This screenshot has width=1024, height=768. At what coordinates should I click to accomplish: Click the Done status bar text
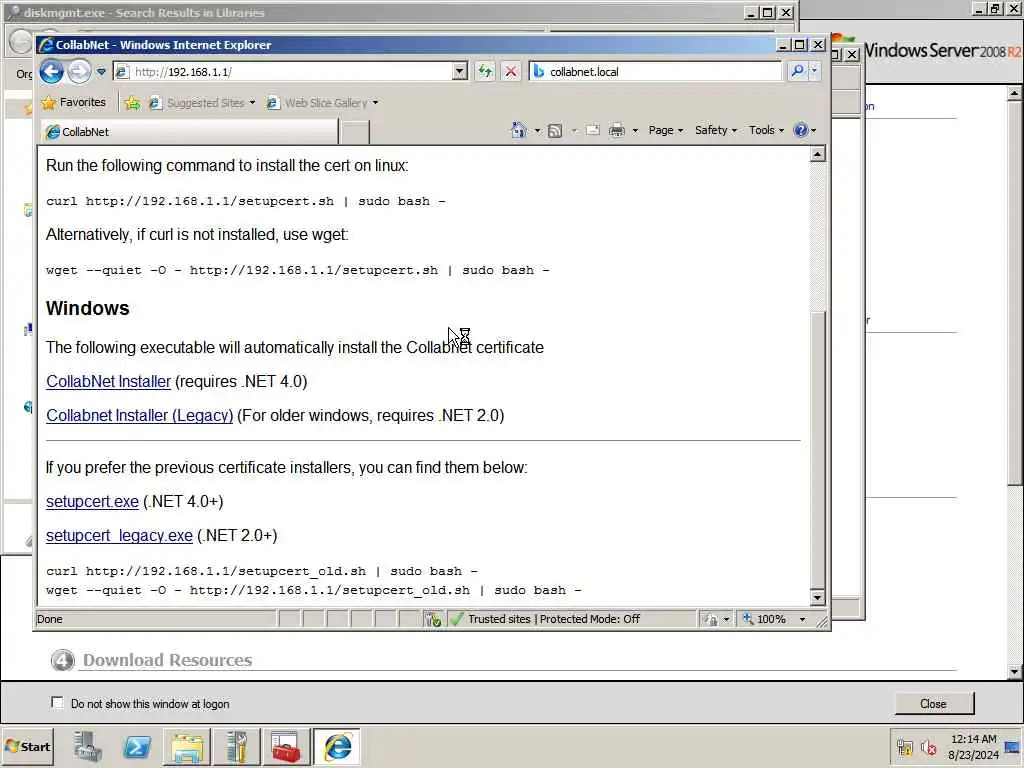[x=50, y=619]
